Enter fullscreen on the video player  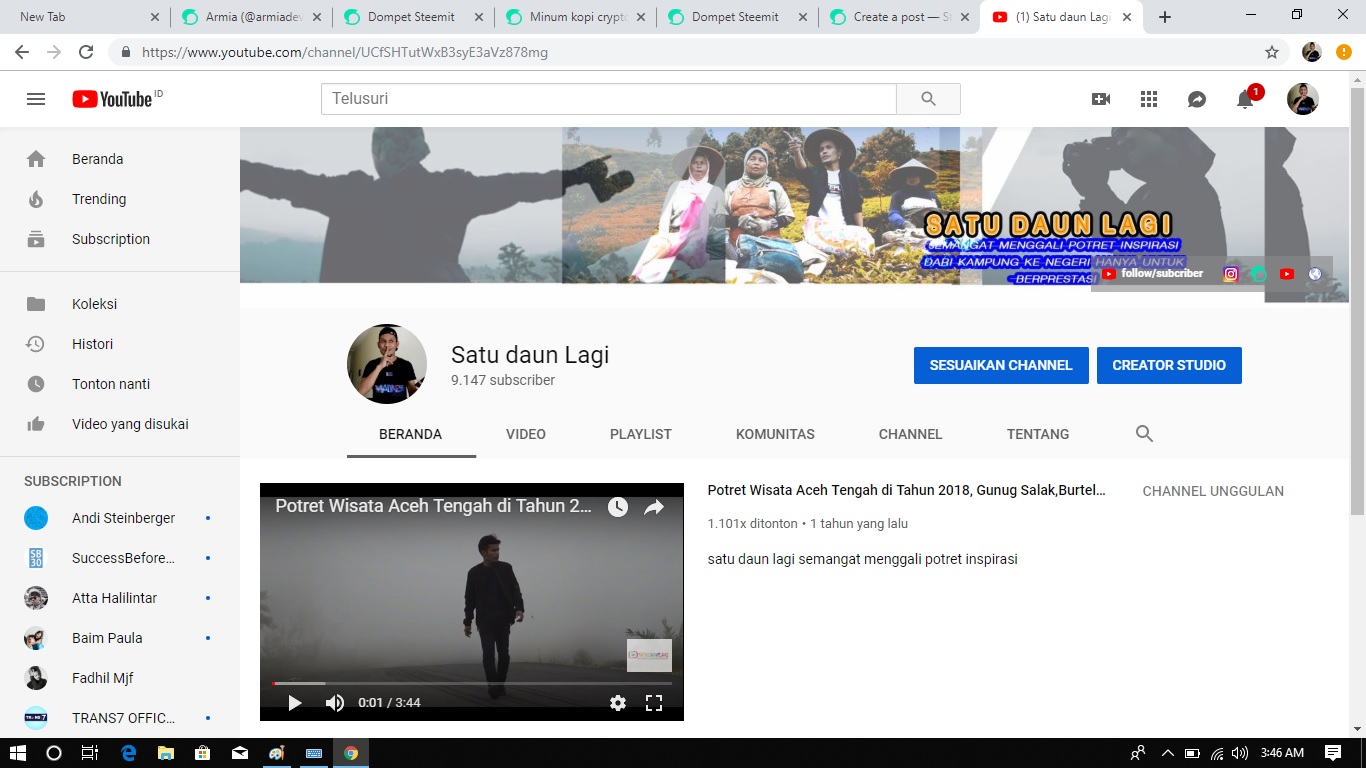coord(654,703)
